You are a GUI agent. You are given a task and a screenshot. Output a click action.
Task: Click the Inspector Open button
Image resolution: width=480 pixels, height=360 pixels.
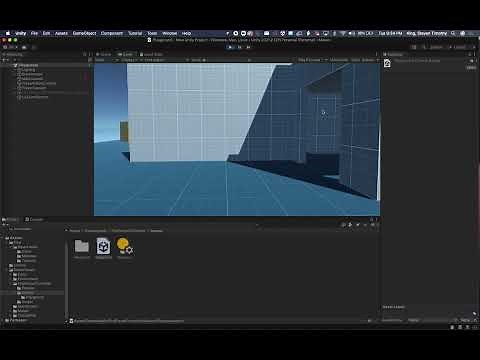471,68
